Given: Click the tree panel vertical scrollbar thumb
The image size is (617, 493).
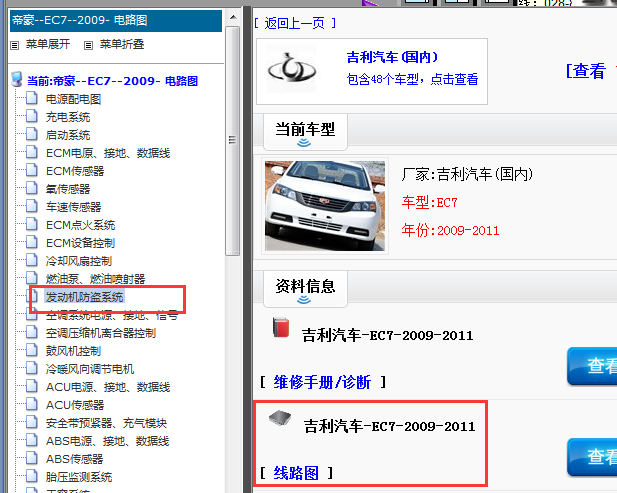Looking at the screenshot, I should [x=233, y=141].
